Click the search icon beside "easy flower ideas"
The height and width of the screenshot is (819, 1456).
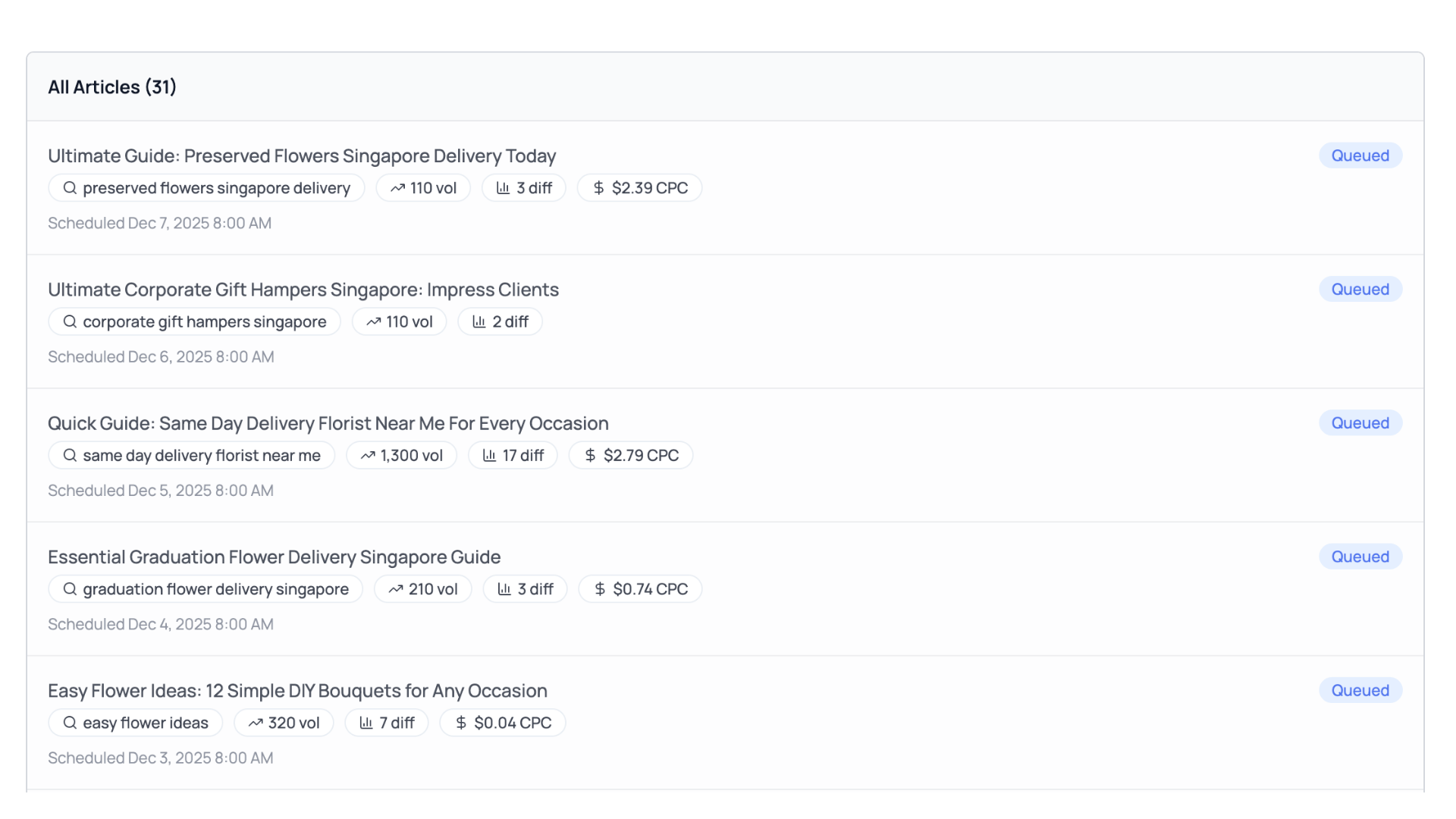[x=70, y=722]
